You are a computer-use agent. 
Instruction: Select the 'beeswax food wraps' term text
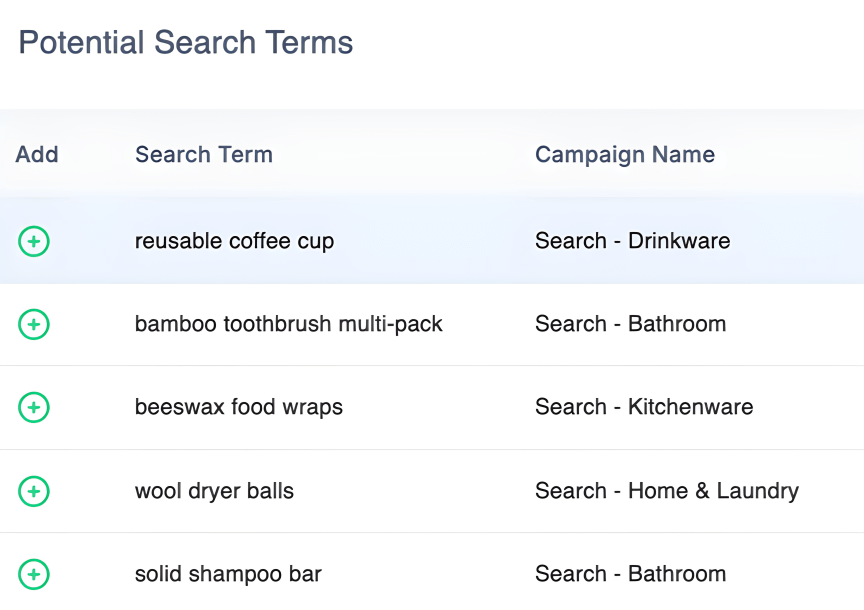pos(238,407)
